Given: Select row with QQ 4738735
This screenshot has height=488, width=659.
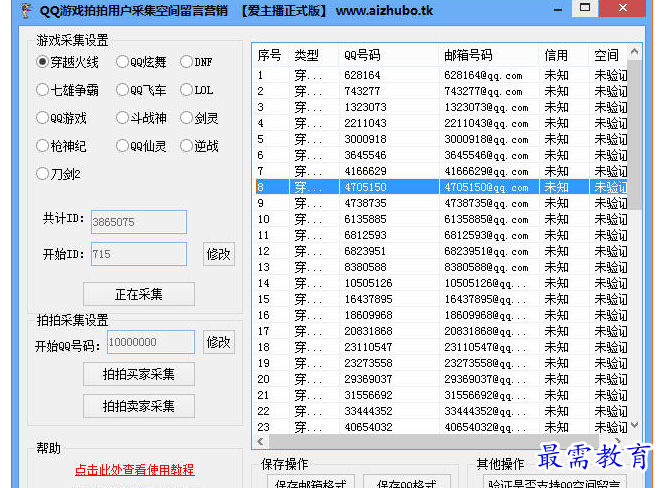Looking at the screenshot, I should pyautogui.click(x=440, y=203).
